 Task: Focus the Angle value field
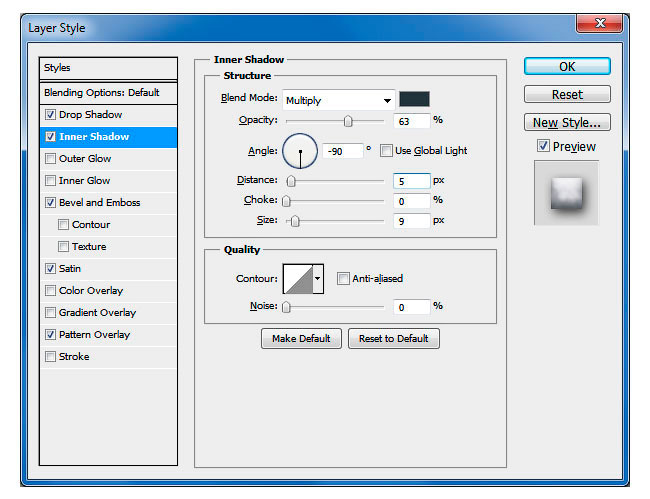pyautogui.click(x=343, y=151)
